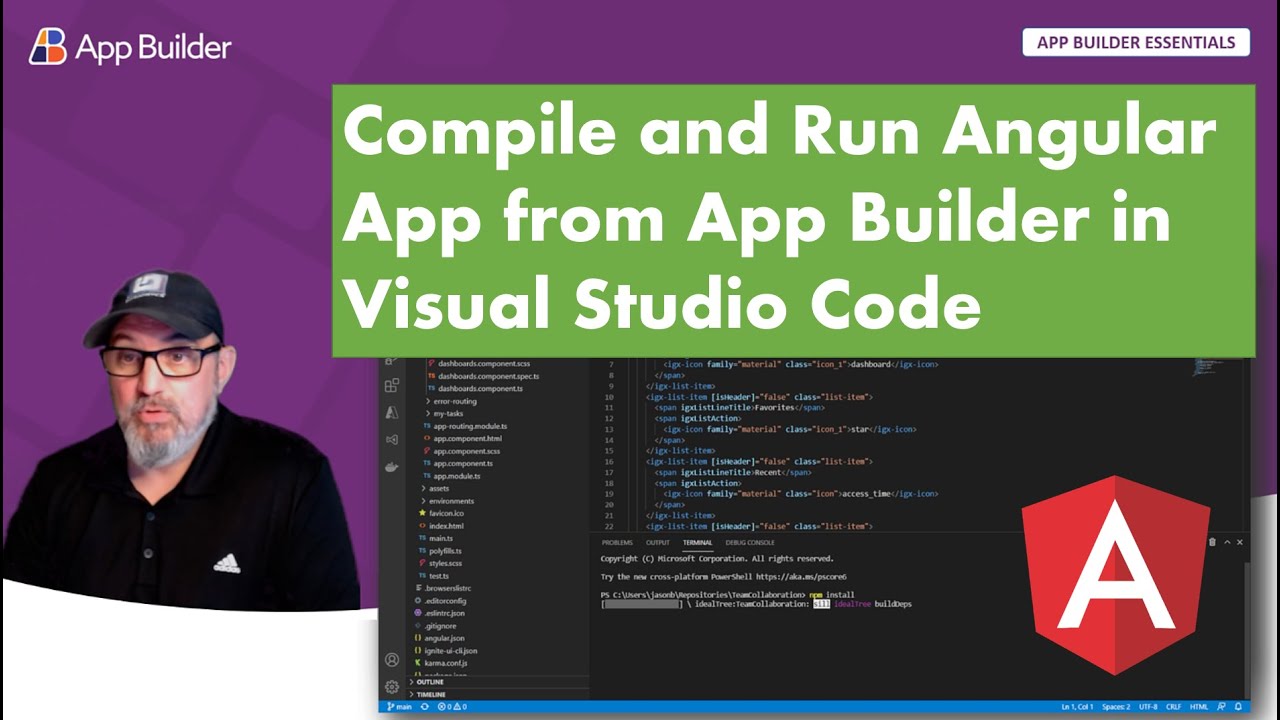Kill terminal with the trash icon
This screenshot has height=720, width=1280.
pos(1212,542)
